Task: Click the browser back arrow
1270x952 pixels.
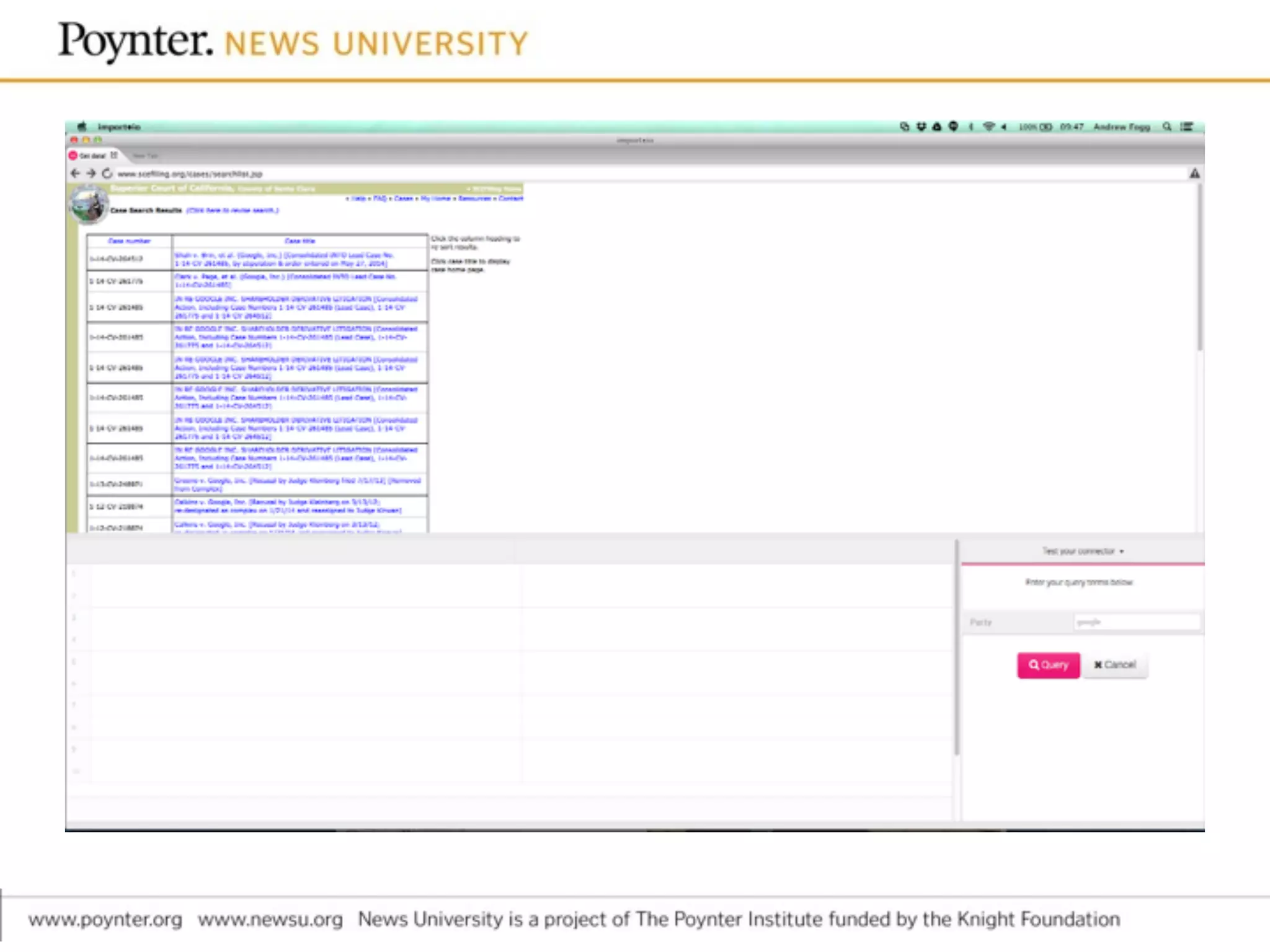Action: [75, 174]
